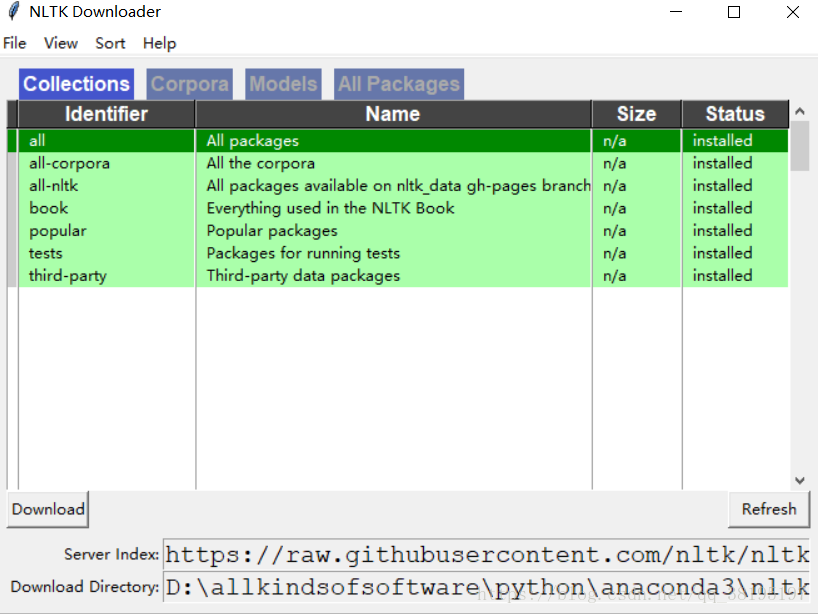Click the Refresh button
Viewport: 818px width, 614px height.
click(x=769, y=509)
